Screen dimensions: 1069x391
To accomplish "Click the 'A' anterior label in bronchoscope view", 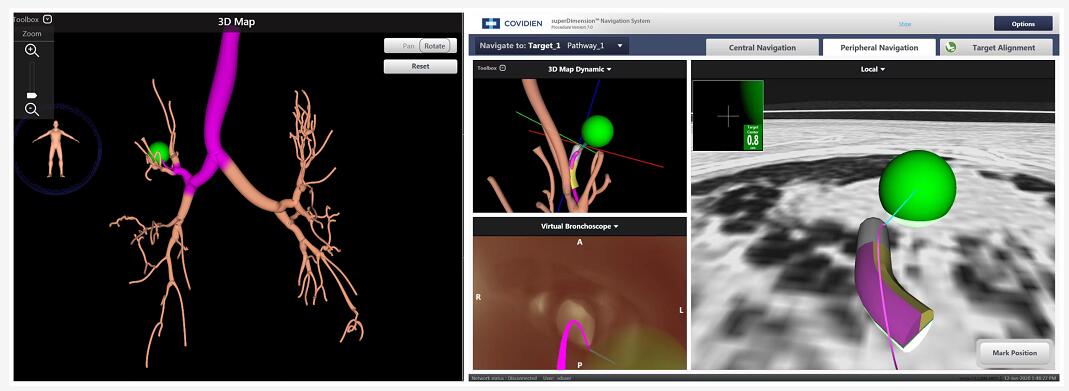I will click(579, 242).
